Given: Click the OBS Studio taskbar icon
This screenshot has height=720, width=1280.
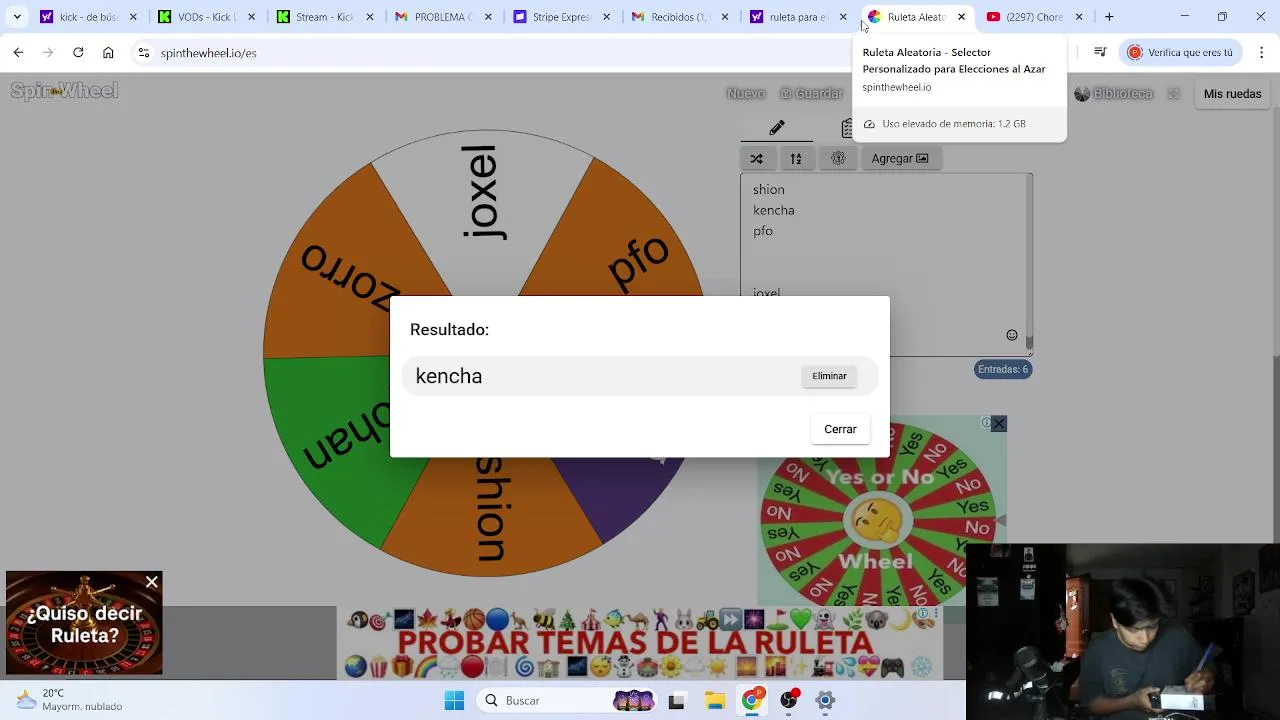Looking at the screenshot, I should pos(790,700).
